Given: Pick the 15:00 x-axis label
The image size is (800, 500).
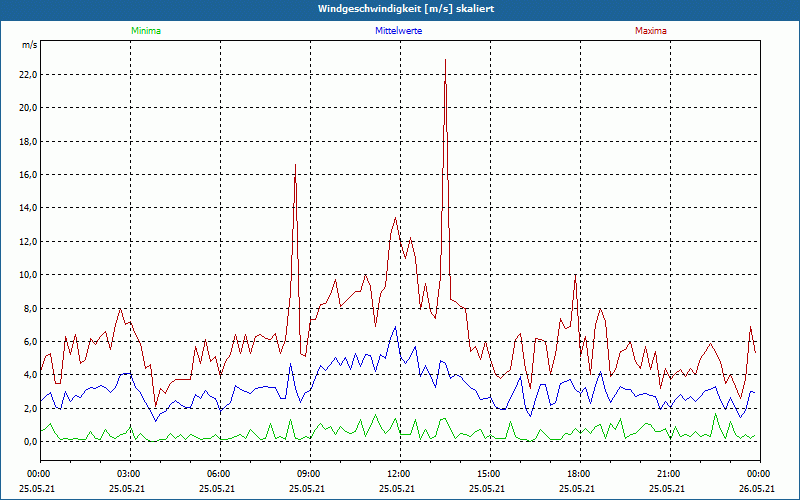Looking at the screenshot, I should [489, 474].
